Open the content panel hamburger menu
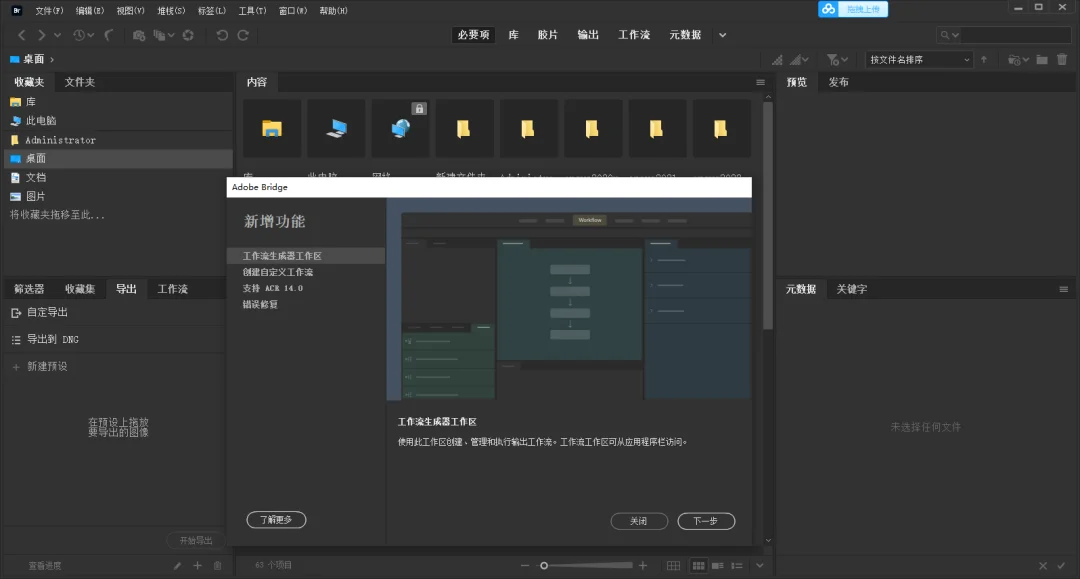Image resolution: width=1080 pixels, height=579 pixels. (x=760, y=83)
